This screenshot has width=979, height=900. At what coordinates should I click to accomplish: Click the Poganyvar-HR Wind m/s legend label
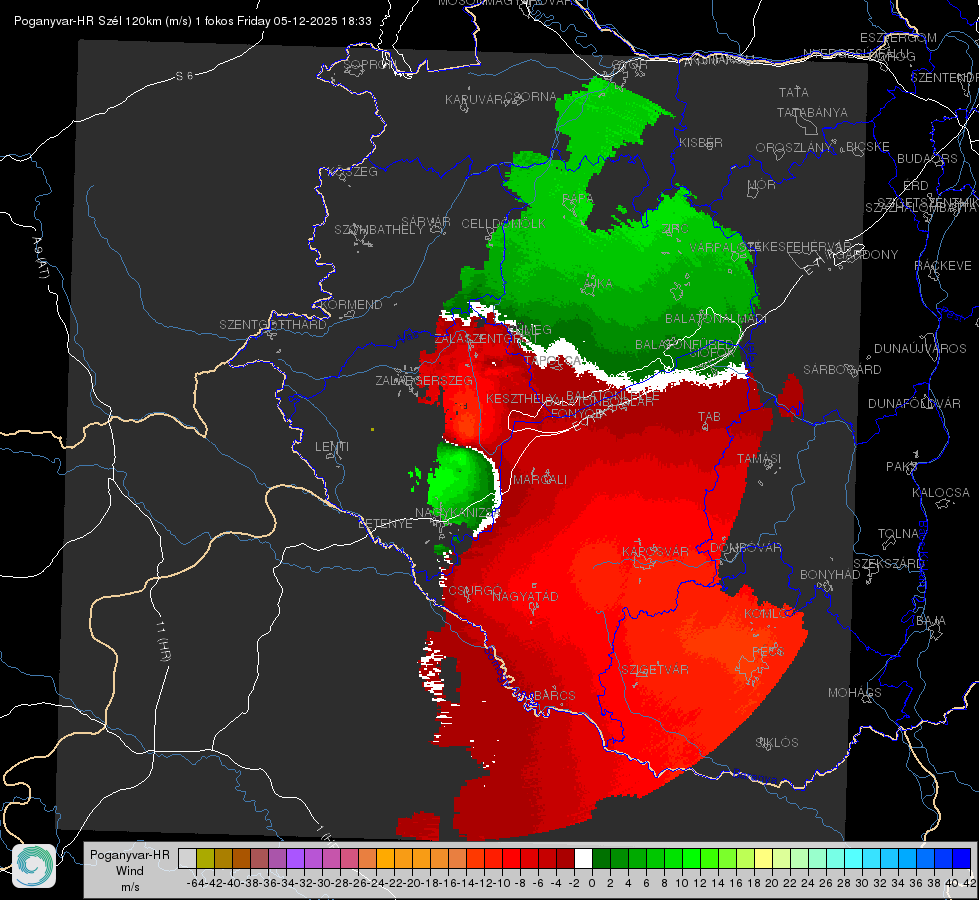click(130, 871)
